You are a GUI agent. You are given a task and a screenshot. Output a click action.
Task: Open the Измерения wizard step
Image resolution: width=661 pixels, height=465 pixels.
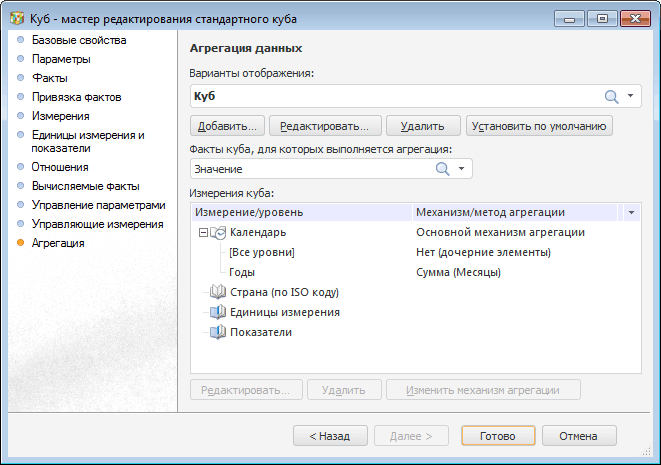[60, 116]
